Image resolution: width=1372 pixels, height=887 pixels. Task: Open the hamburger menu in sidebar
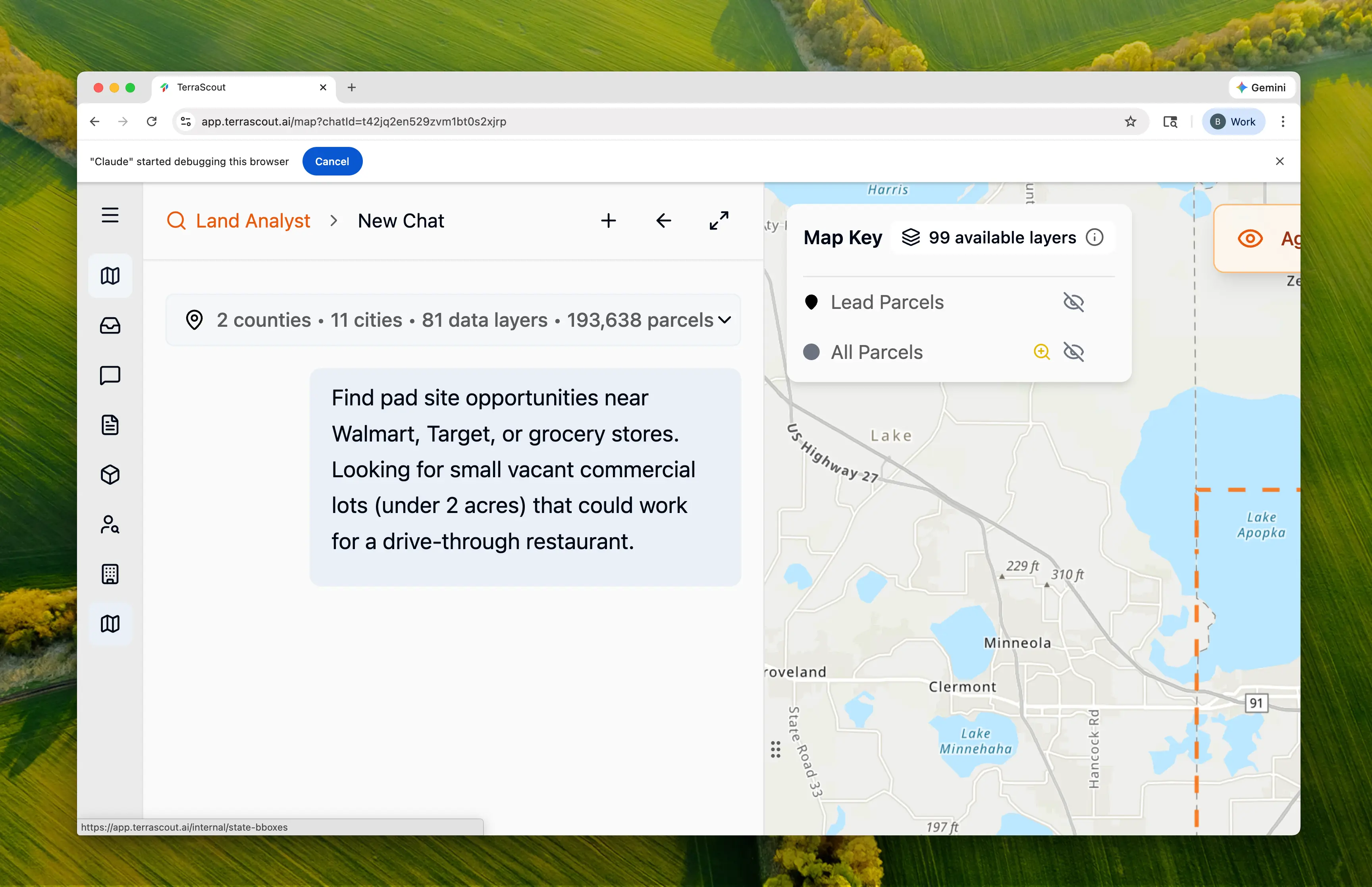[x=110, y=216]
